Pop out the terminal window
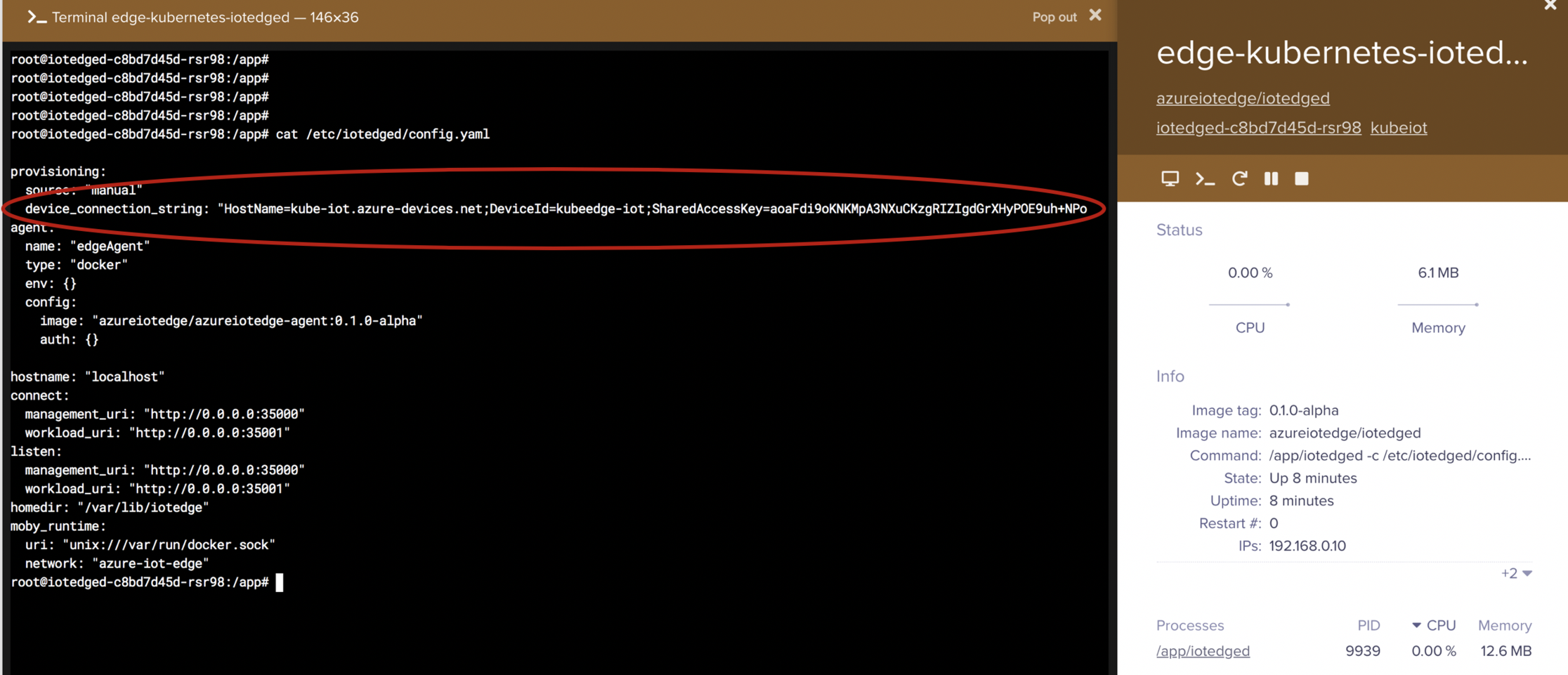Viewport: 1568px width, 675px height. click(x=1054, y=16)
